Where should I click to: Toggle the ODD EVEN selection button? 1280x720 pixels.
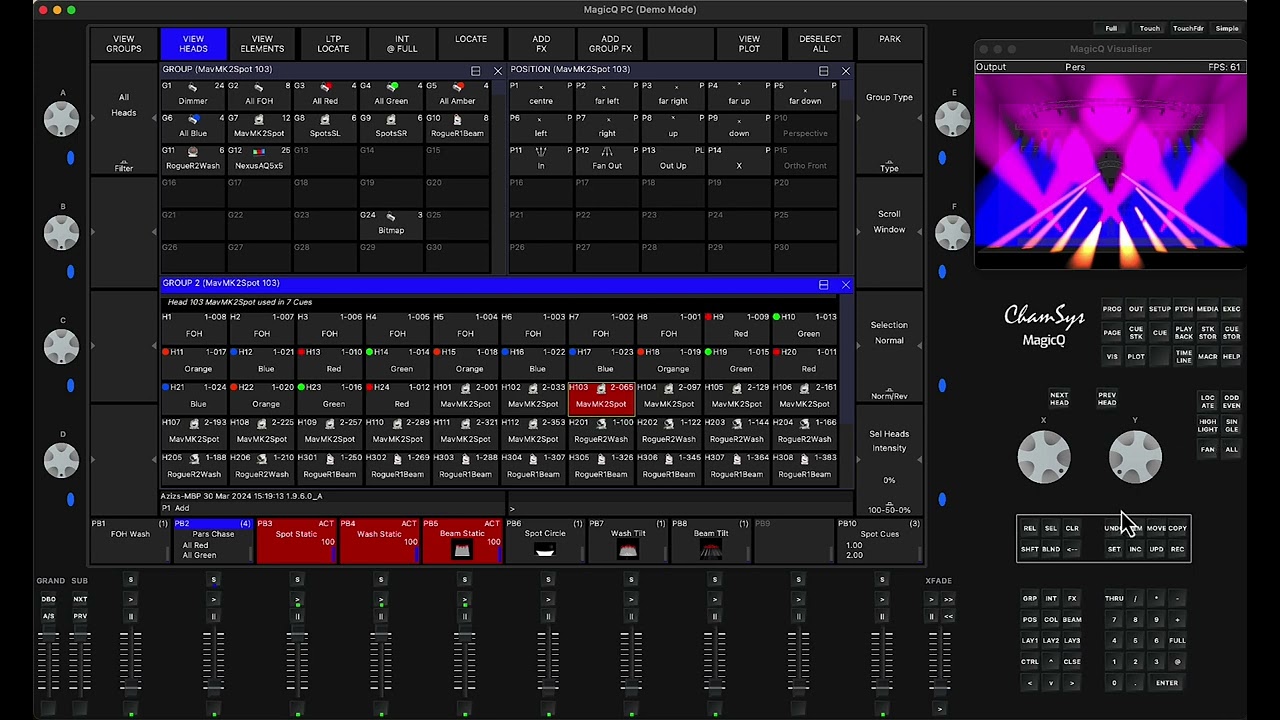coord(1231,401)
